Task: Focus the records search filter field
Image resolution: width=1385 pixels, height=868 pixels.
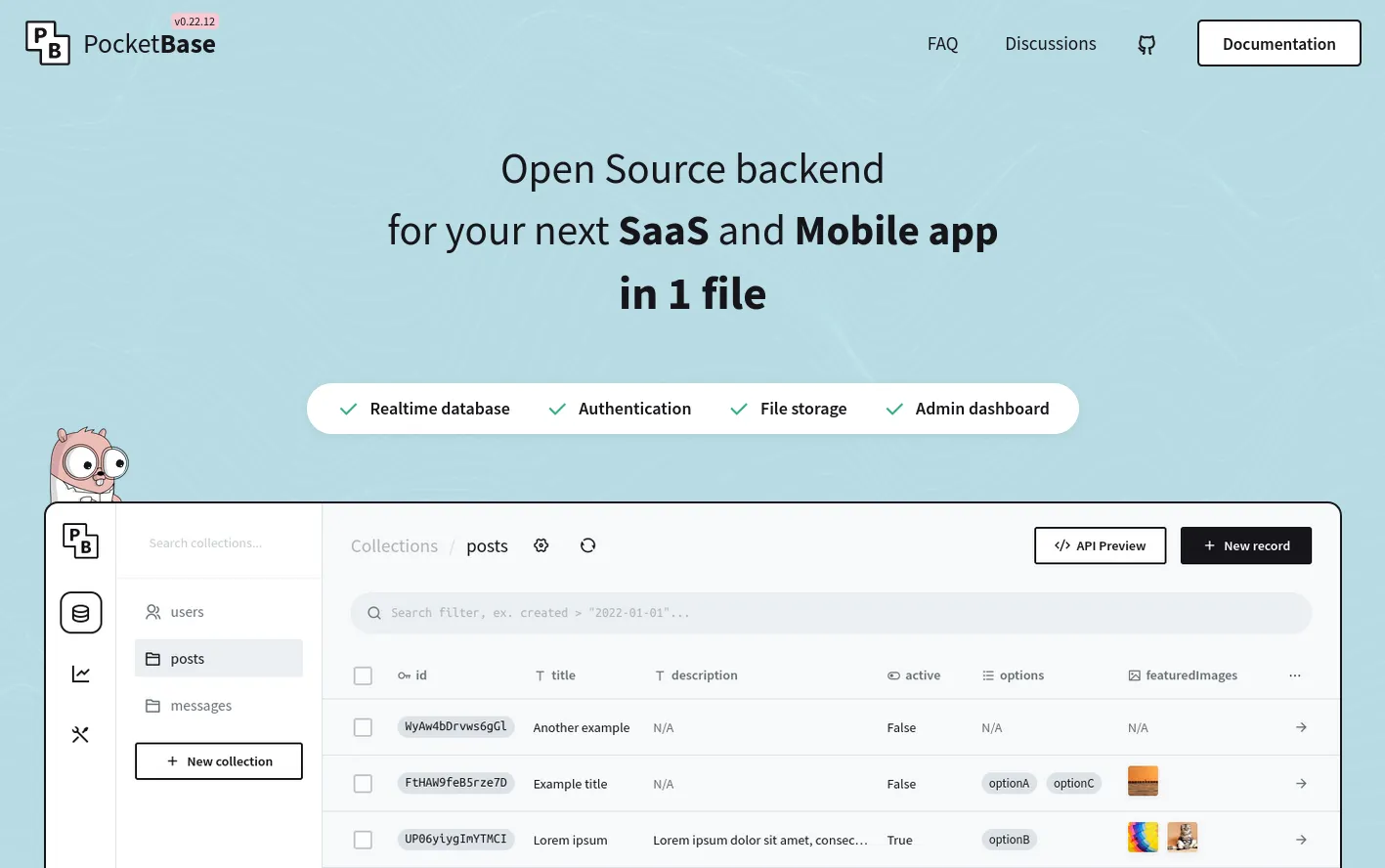Action: click(831, 613)
